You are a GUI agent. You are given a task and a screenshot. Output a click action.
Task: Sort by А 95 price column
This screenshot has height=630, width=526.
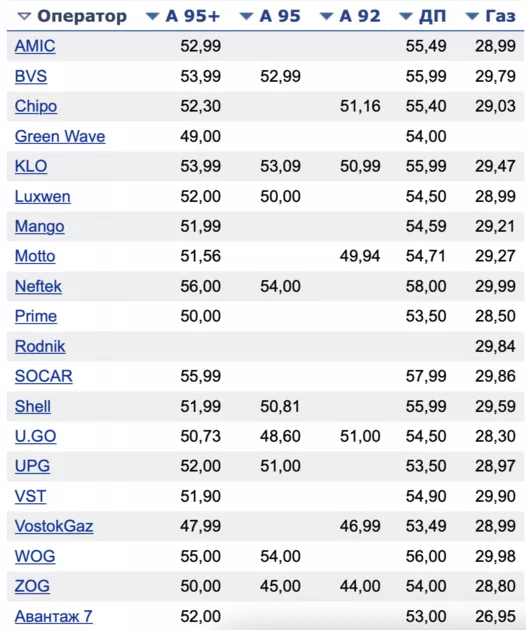click(270, 16)
